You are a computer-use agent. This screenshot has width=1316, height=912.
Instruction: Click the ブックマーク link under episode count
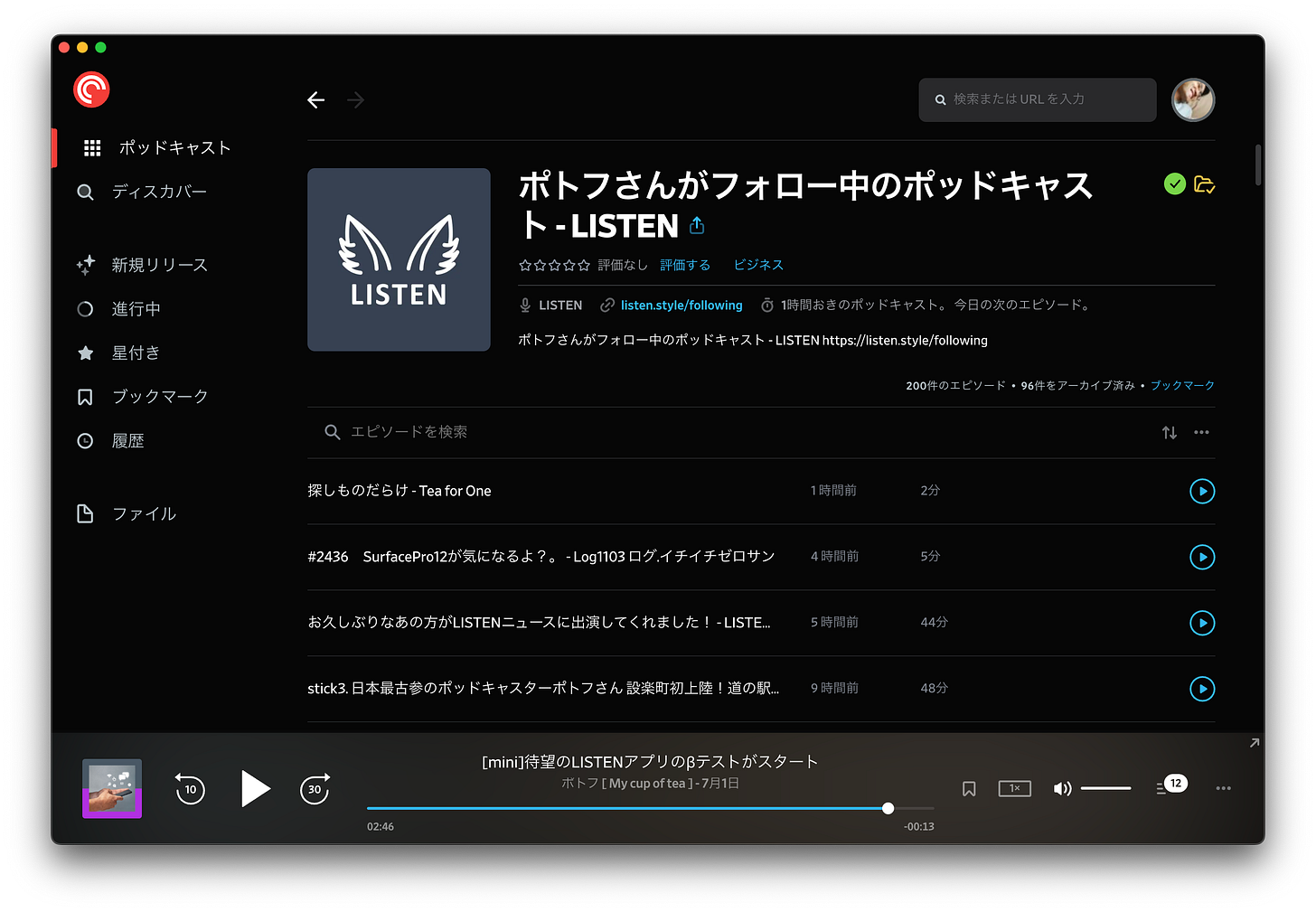[1182, 385]
